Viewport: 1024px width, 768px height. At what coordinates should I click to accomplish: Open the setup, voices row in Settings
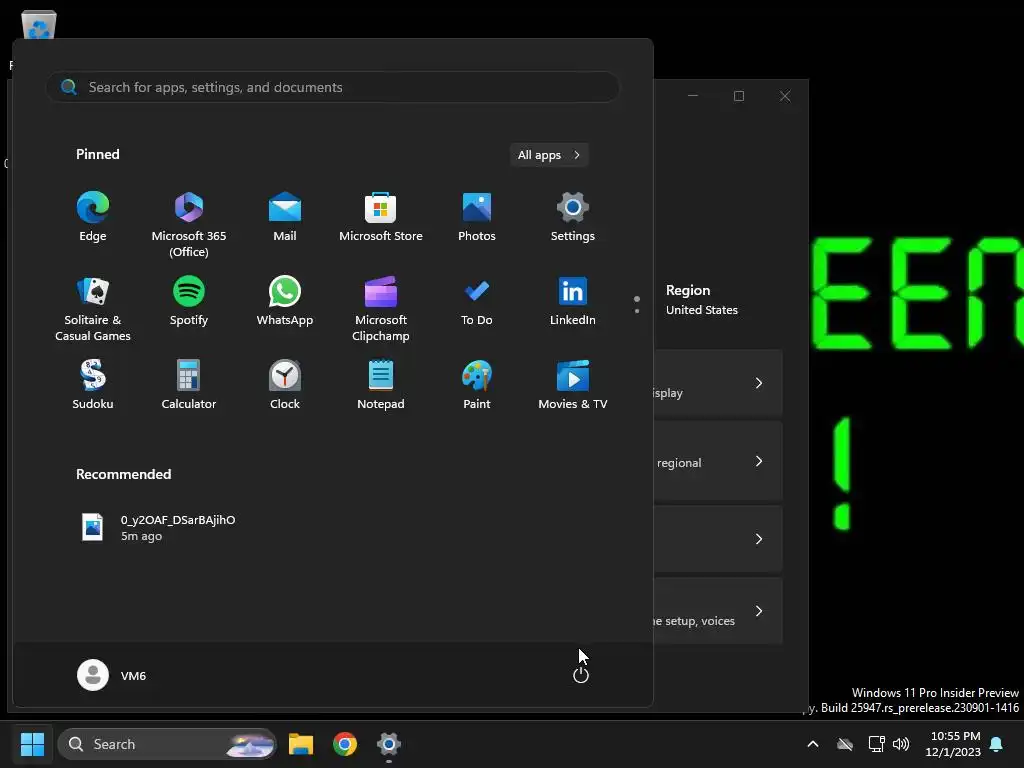718,611
